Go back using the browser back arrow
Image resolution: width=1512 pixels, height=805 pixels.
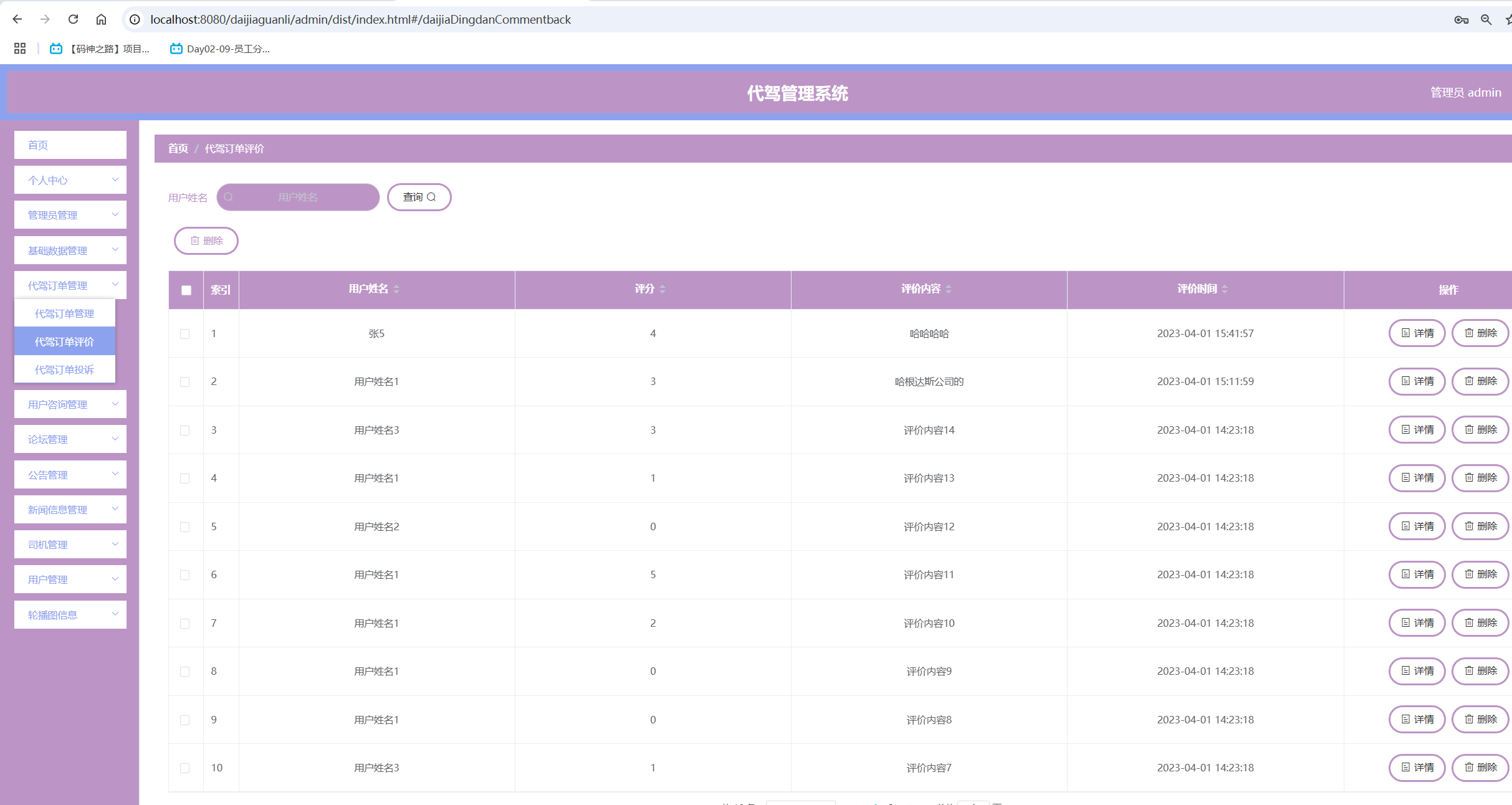pyautogui.click(x=17, y=19)
